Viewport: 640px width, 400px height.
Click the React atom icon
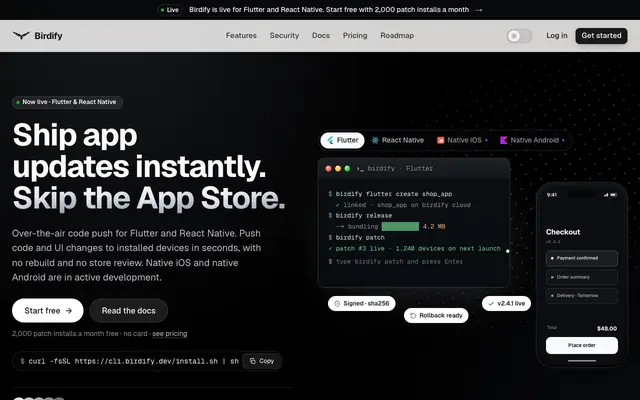[375, 140]
